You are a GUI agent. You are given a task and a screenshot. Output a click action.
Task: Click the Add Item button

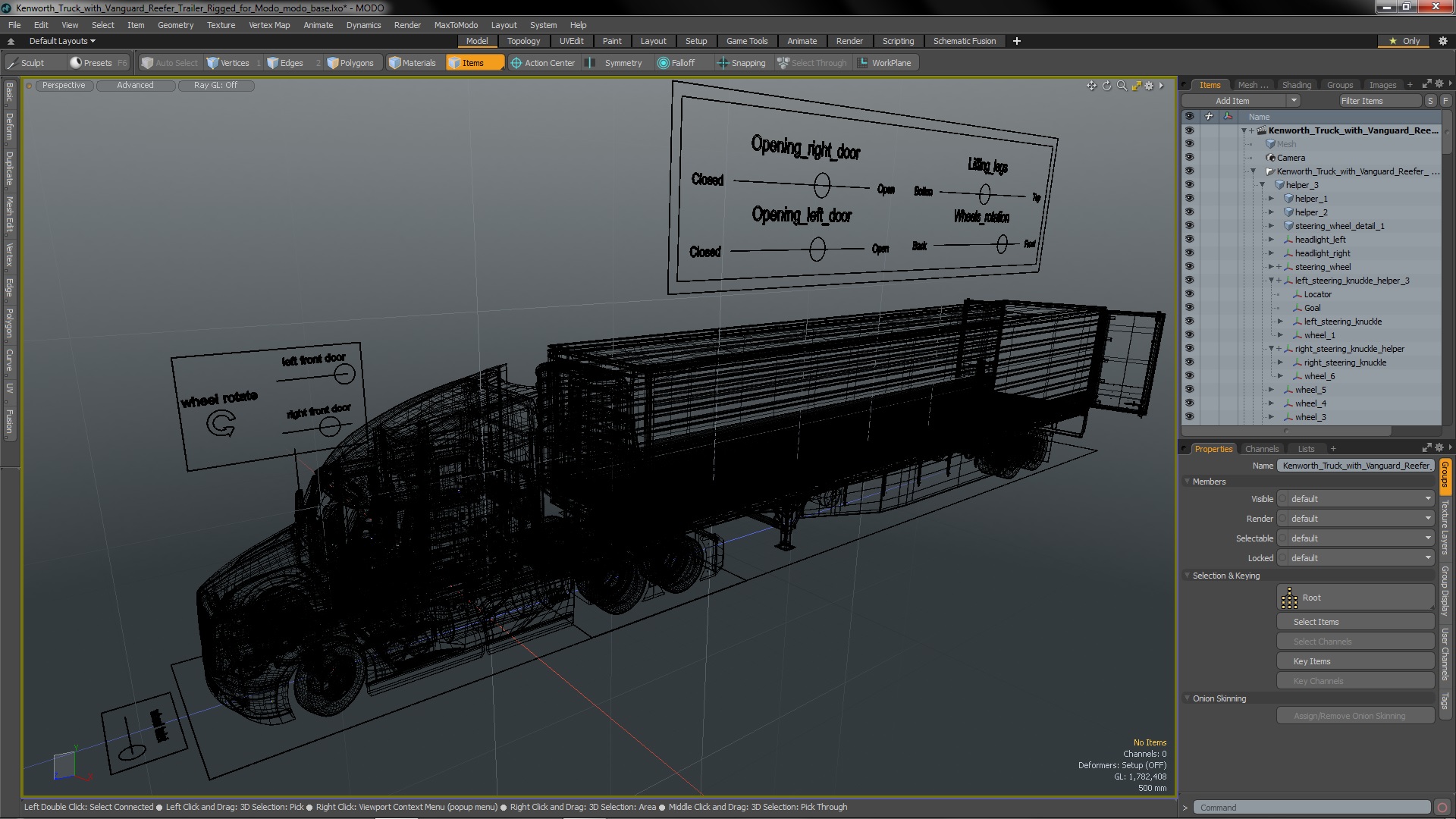click(x=1233, y=101)
